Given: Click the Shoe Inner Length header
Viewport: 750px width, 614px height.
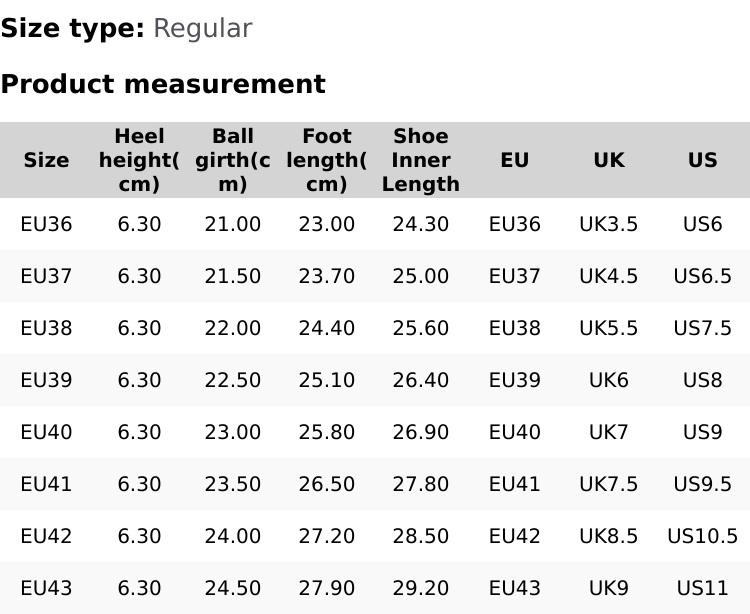Looking at the screenshot, I should tap(420, 160).
